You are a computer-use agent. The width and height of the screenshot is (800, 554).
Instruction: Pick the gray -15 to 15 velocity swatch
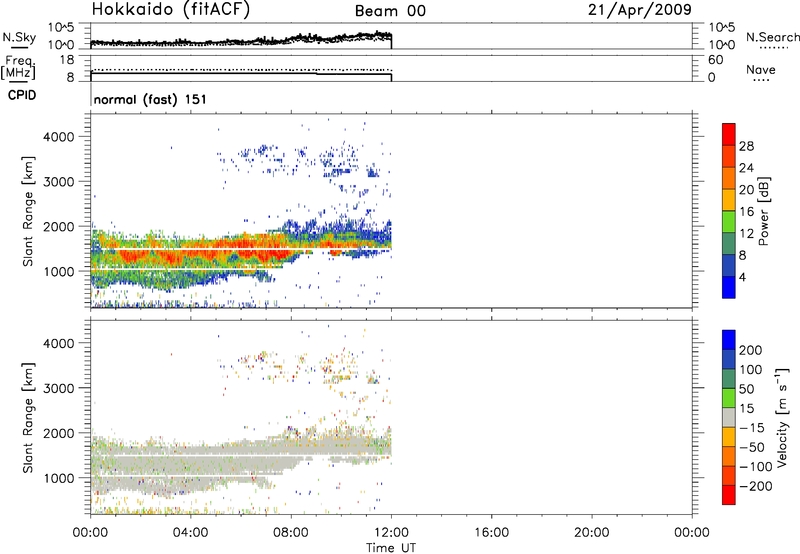[x=729, y=417]
